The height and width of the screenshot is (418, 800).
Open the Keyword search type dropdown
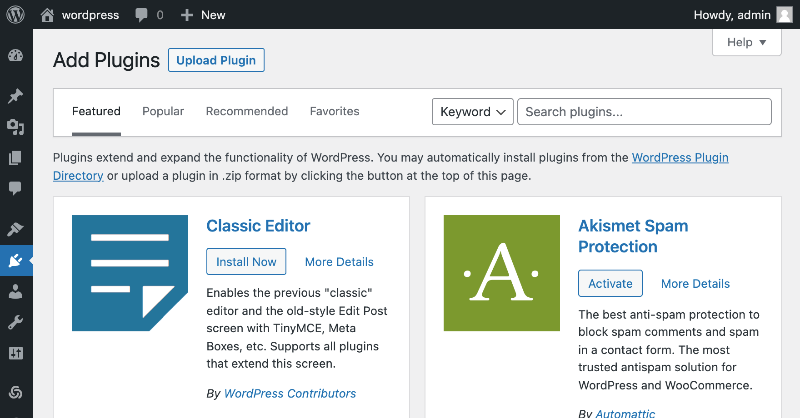(472, 112)
